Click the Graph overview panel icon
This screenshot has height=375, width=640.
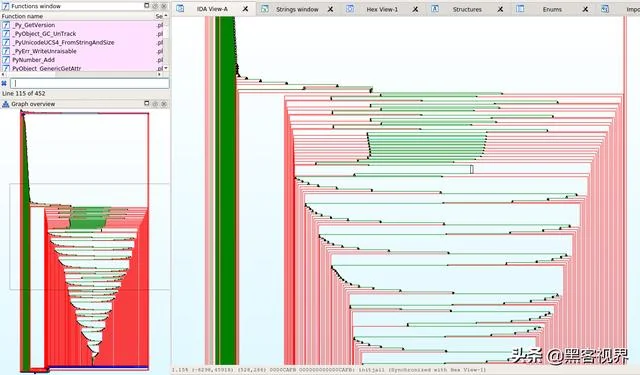coord(5,104)
